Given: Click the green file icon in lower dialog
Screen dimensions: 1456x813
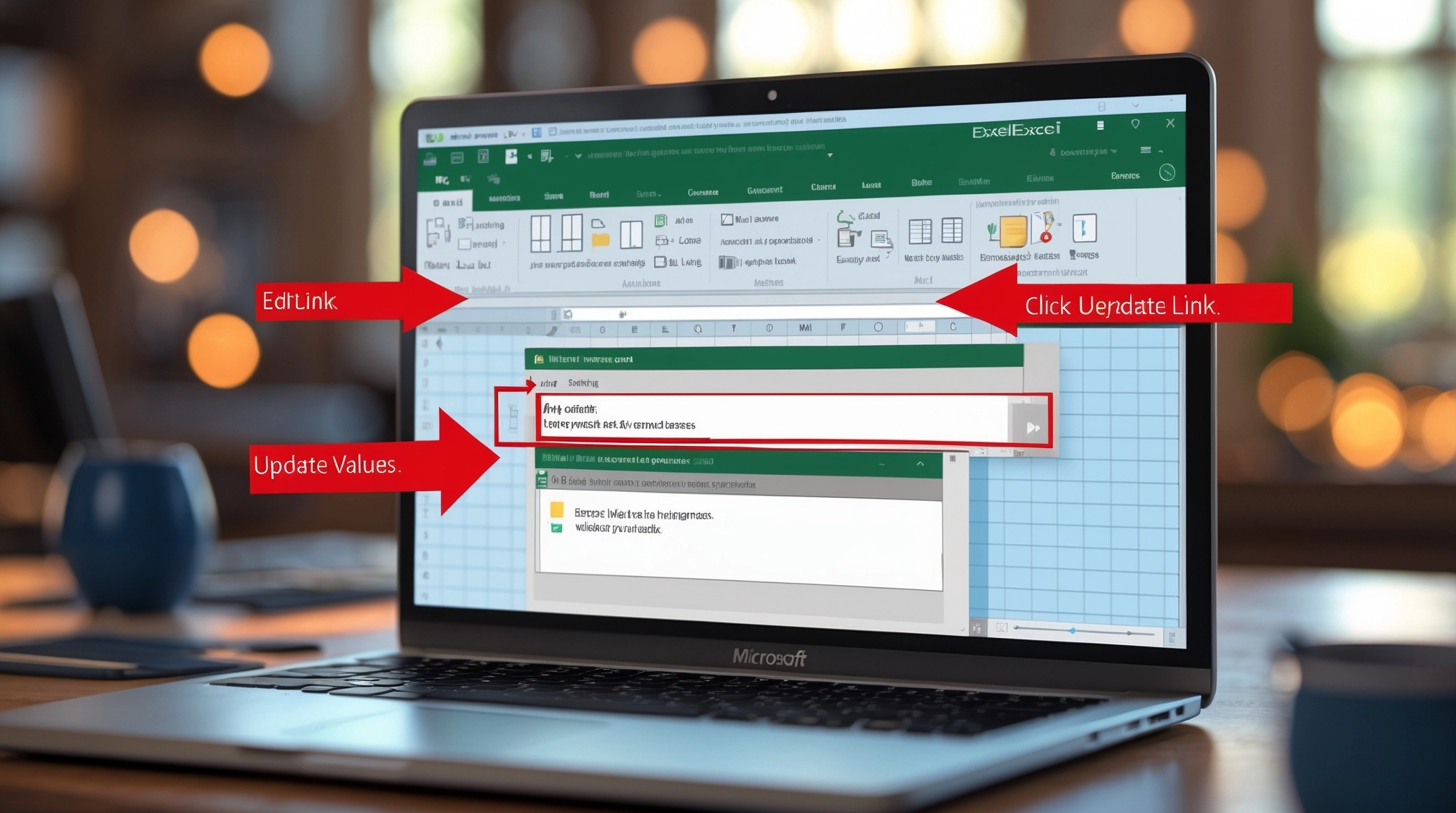Looking at the screenshot, I should [x=542, y=480].
